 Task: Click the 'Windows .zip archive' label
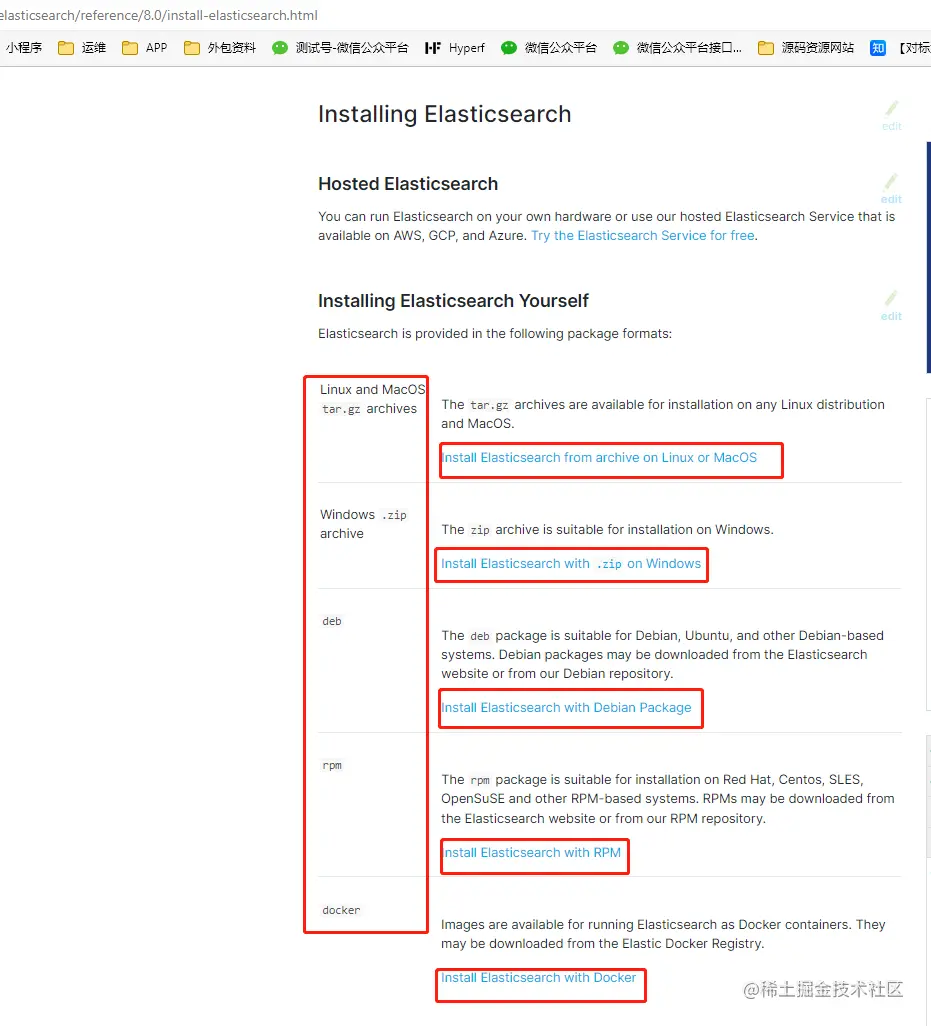coord(363,524)
